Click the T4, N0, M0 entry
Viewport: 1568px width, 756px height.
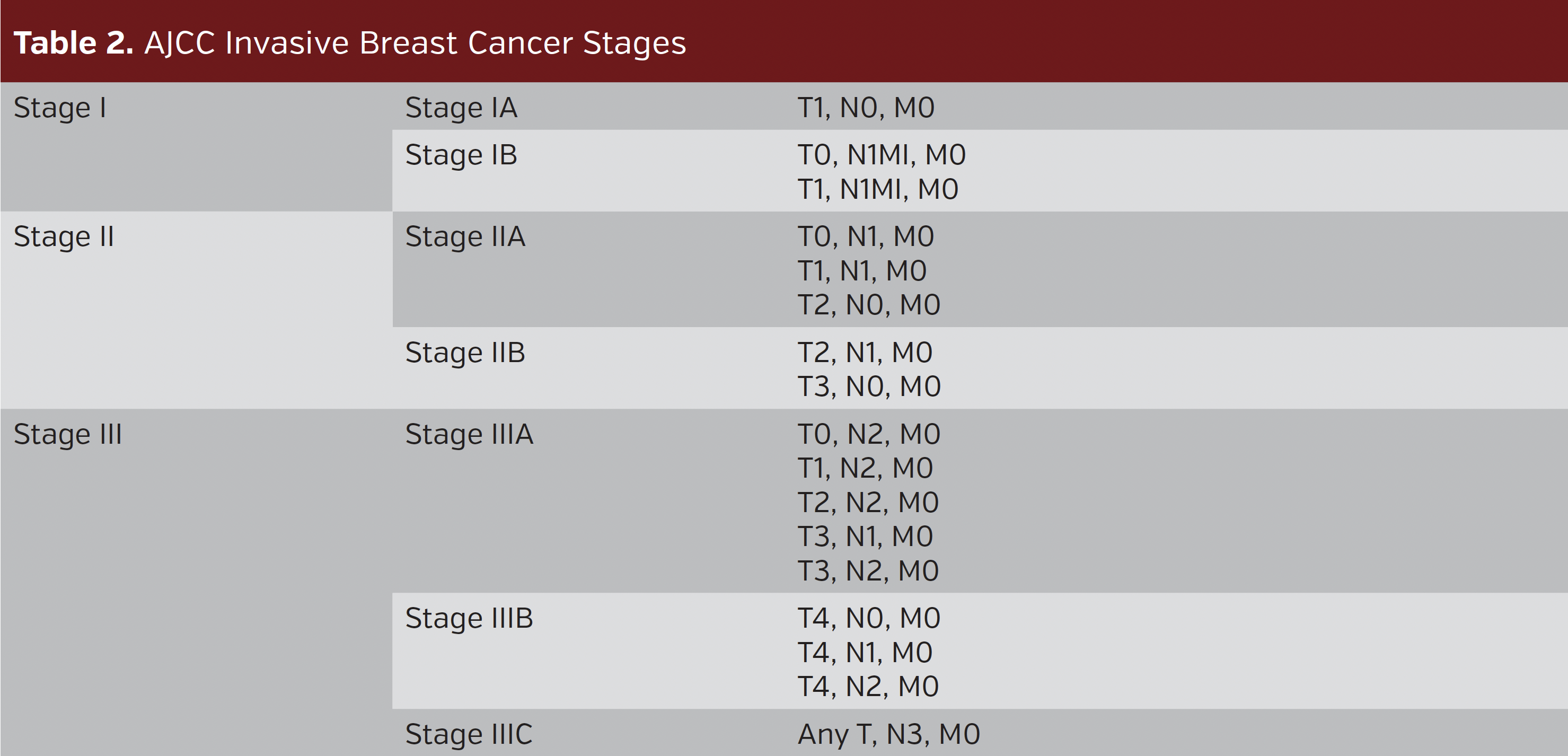pos(869,619)
